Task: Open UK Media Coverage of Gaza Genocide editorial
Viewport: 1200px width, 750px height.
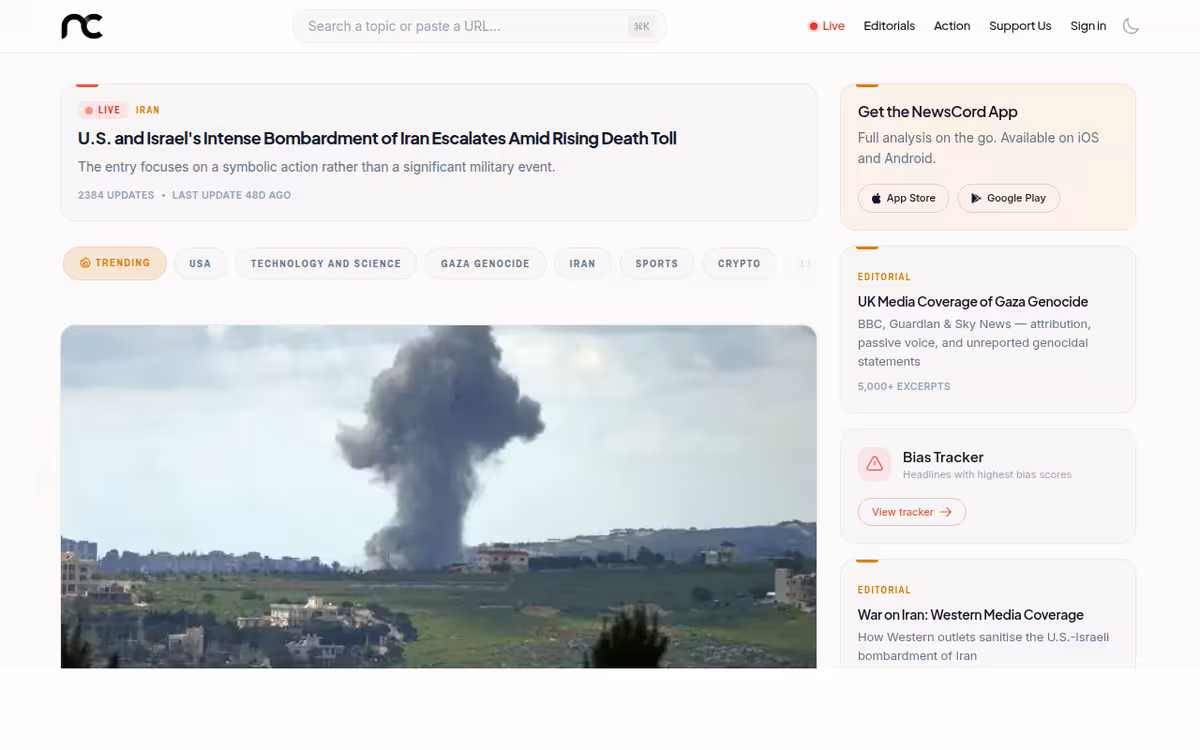Action: pyautogui.click(x=973, y=301)
